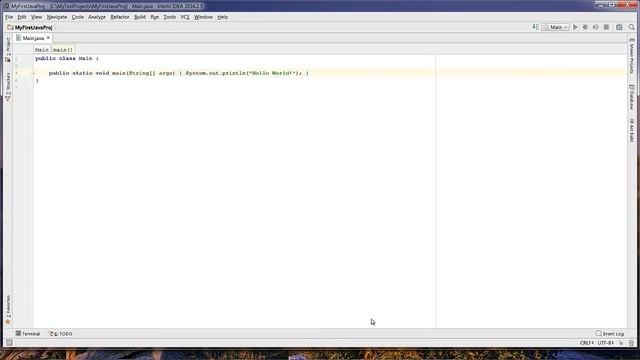Image resolution: width=640 pixels, height=360 pixels.
Task: Click the inspector icon in status bar
Action: [631, 343]
